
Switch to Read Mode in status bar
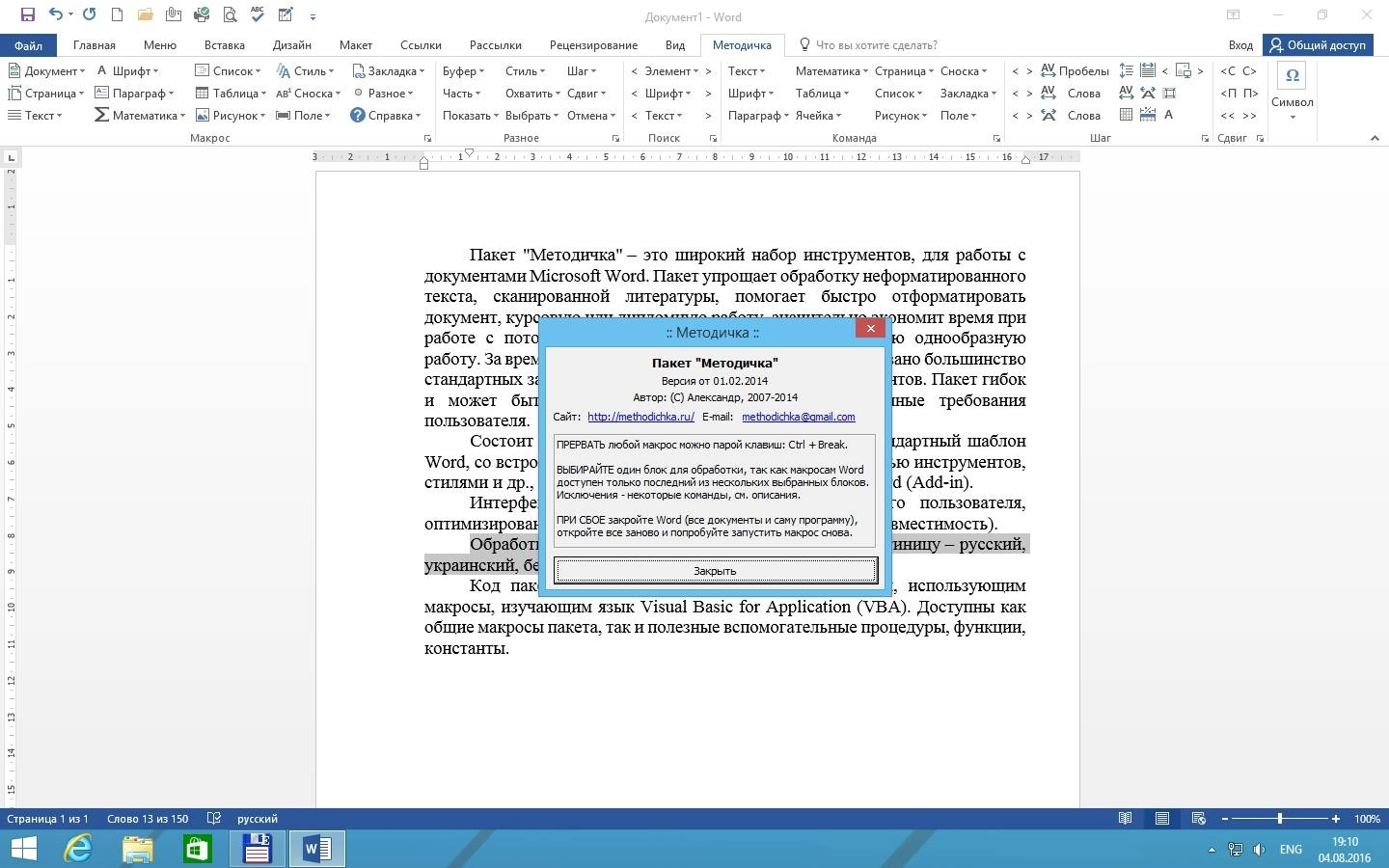click(1125, 818)
